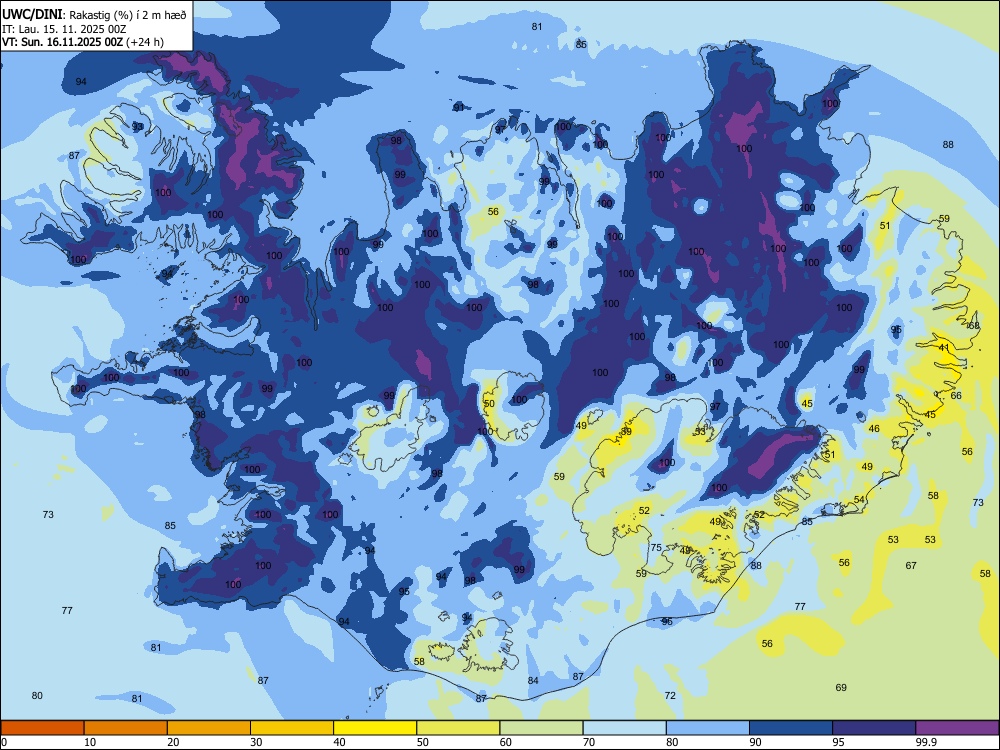The image size is (1000, 750).
Task: Click the legend tick label '60'
Action: [506, 742]
